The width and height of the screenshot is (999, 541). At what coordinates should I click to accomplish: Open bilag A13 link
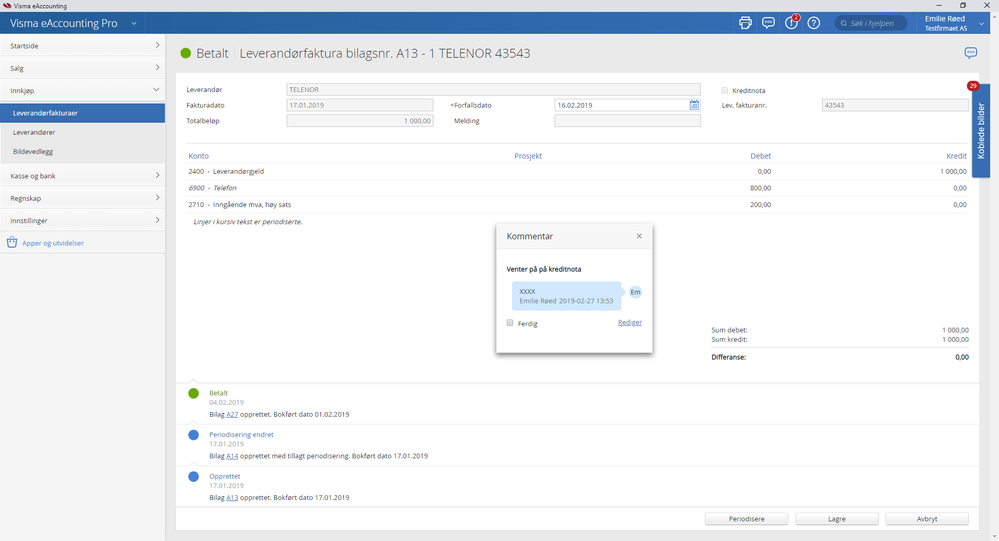(x=232, y=497)
